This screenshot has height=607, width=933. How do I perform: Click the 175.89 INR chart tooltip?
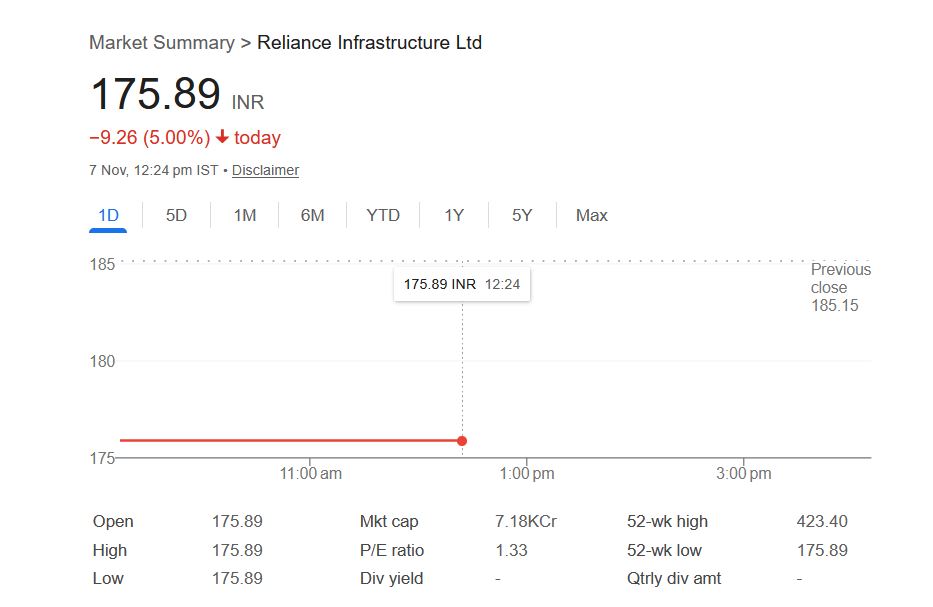click(462, 284)
